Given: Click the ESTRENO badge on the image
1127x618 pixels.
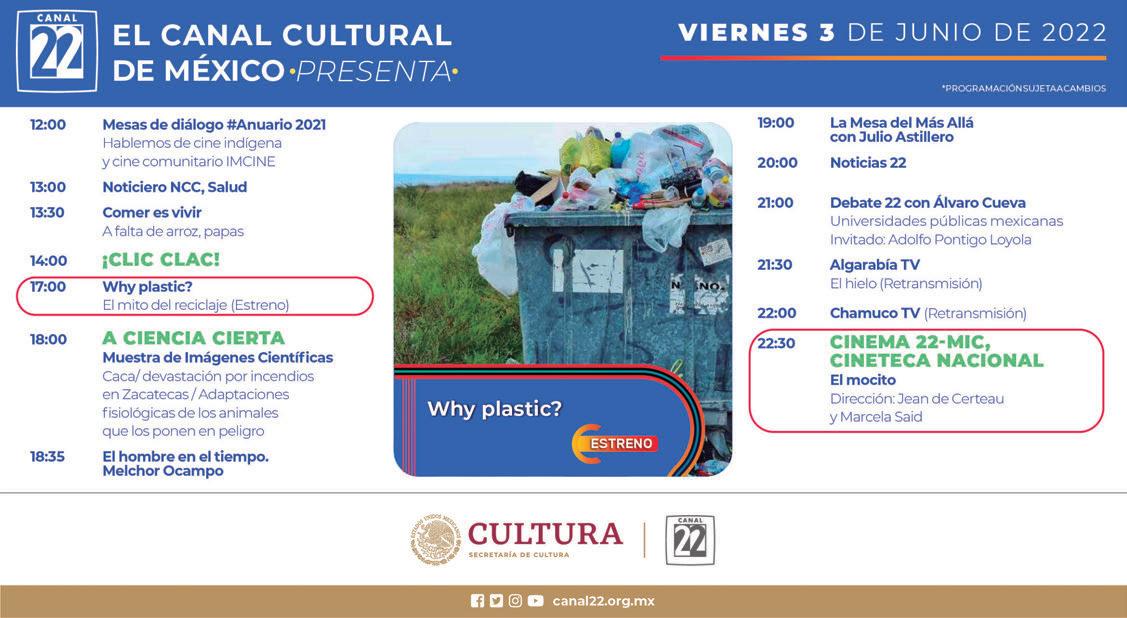Looking at the screenshot, I should [x=615, y=443].
